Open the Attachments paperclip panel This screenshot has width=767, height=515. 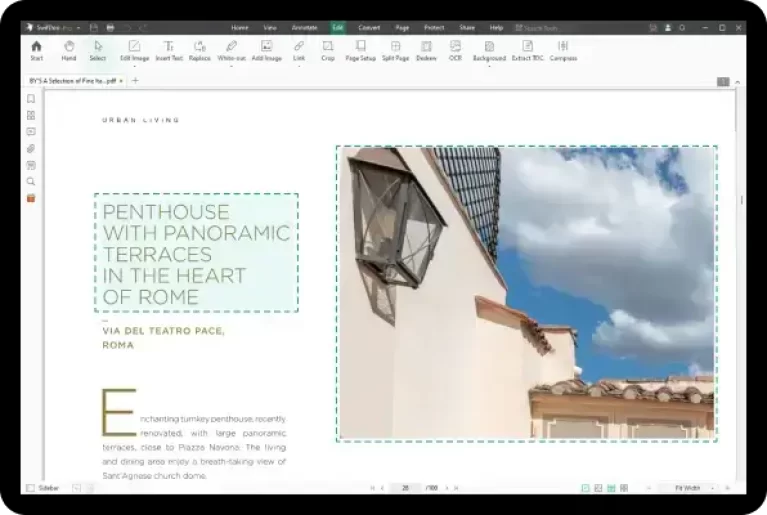[x=31, y=148]
